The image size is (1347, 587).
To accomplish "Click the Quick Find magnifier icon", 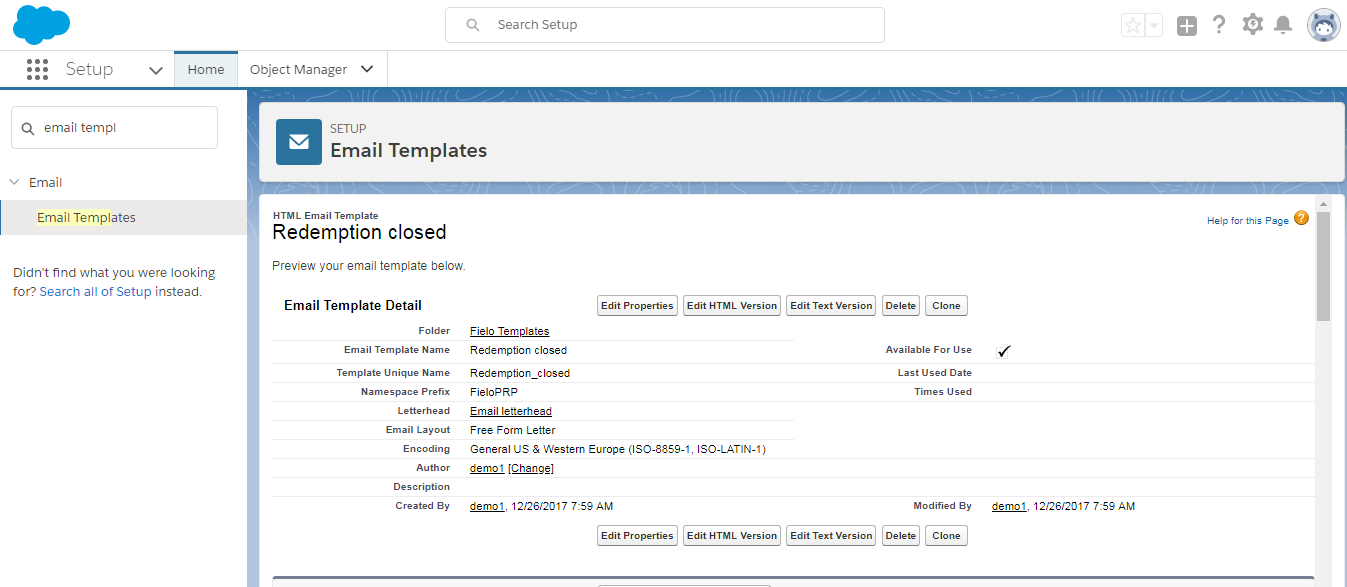I will click(x=28, y=128).
